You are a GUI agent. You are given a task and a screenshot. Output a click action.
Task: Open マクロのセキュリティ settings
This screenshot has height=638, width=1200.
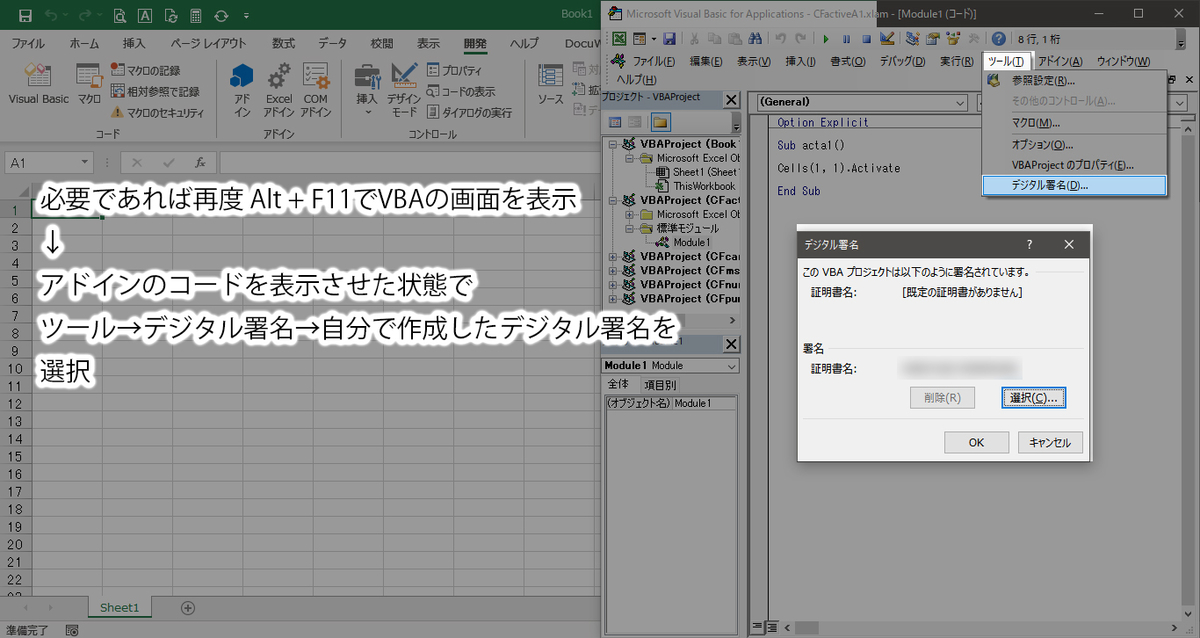click(x=157, y=113)
